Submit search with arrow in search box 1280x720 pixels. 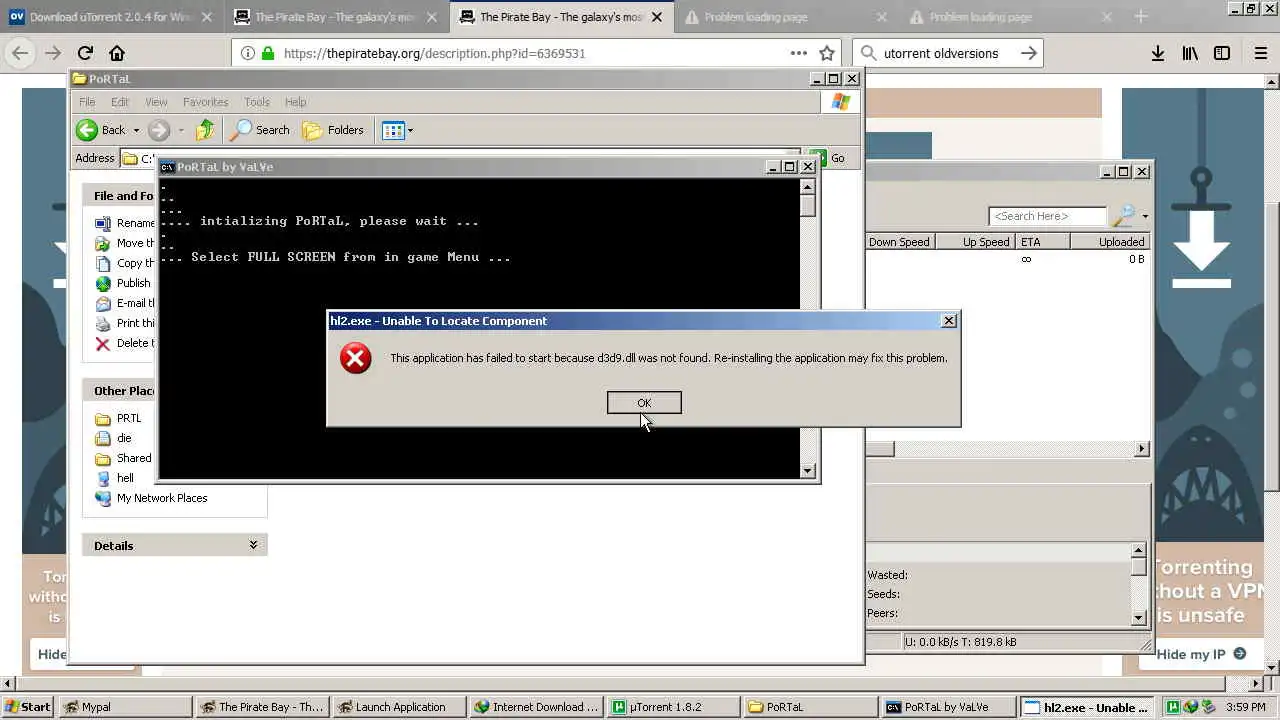pyautogui.click(x=1028, y=53)
